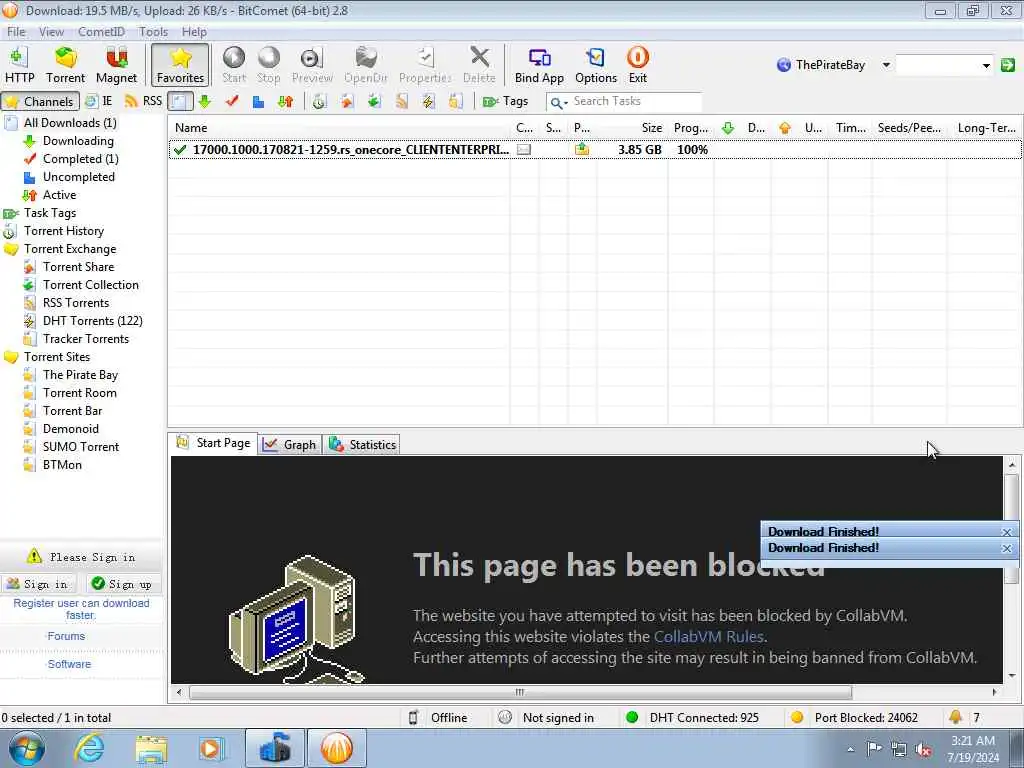The width and height of the screenshot is (1024, 768).
Task: Open the File menu
Action: click(x=16, y=31)
